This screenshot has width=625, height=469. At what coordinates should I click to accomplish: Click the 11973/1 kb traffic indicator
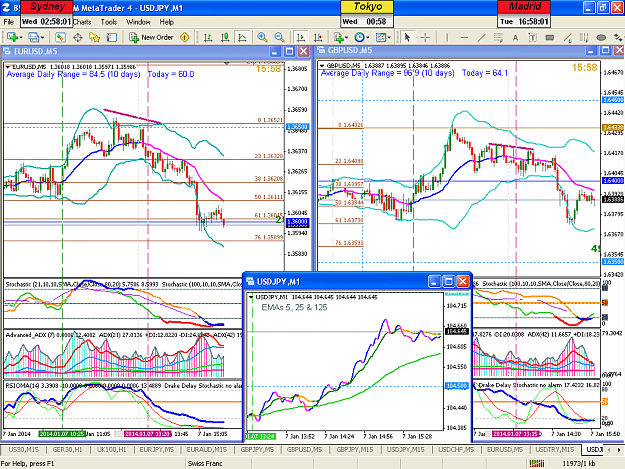pyautogui.click(x=579, y=463)
